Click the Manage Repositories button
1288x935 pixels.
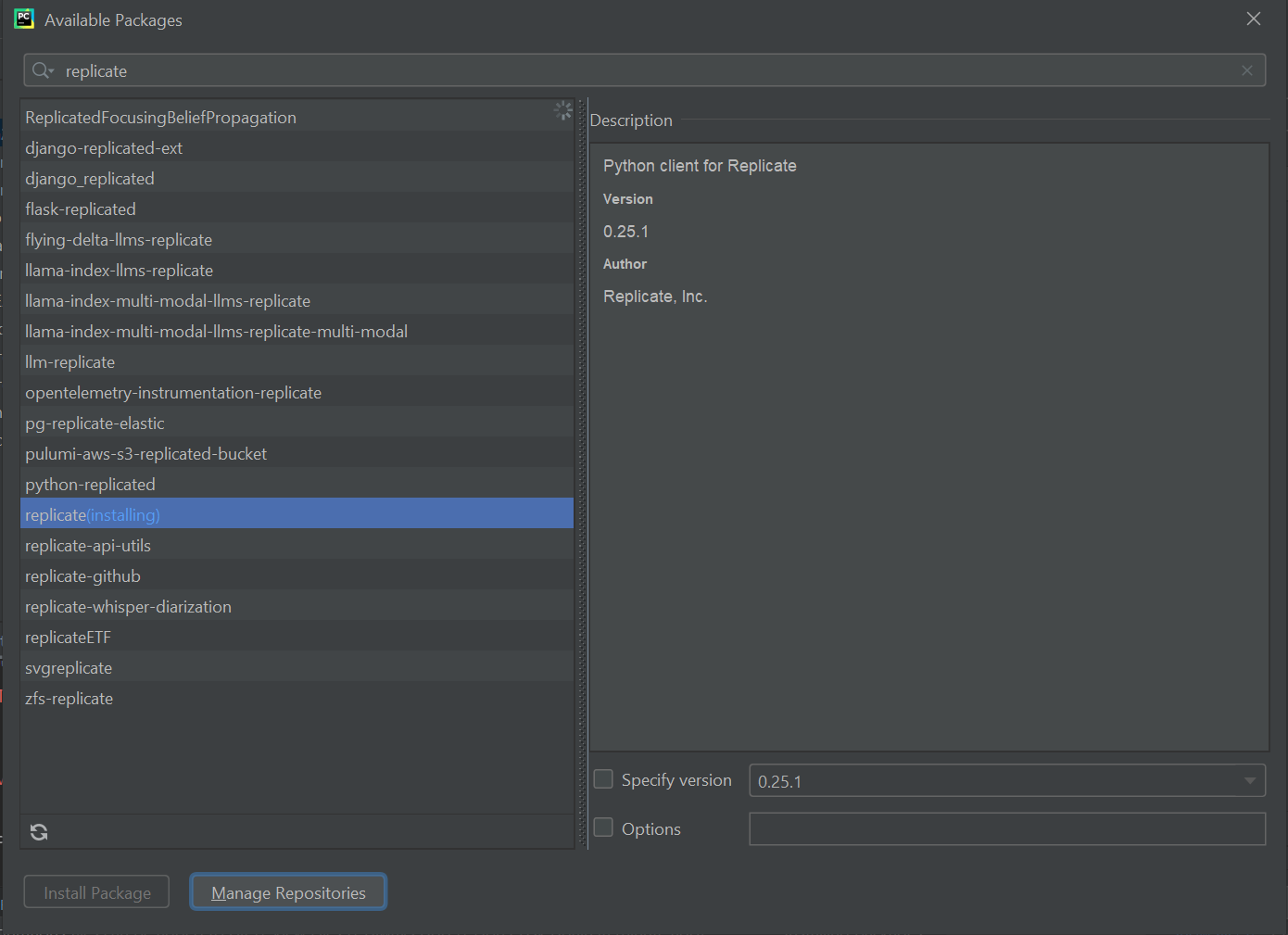click(x=288, y=892)
